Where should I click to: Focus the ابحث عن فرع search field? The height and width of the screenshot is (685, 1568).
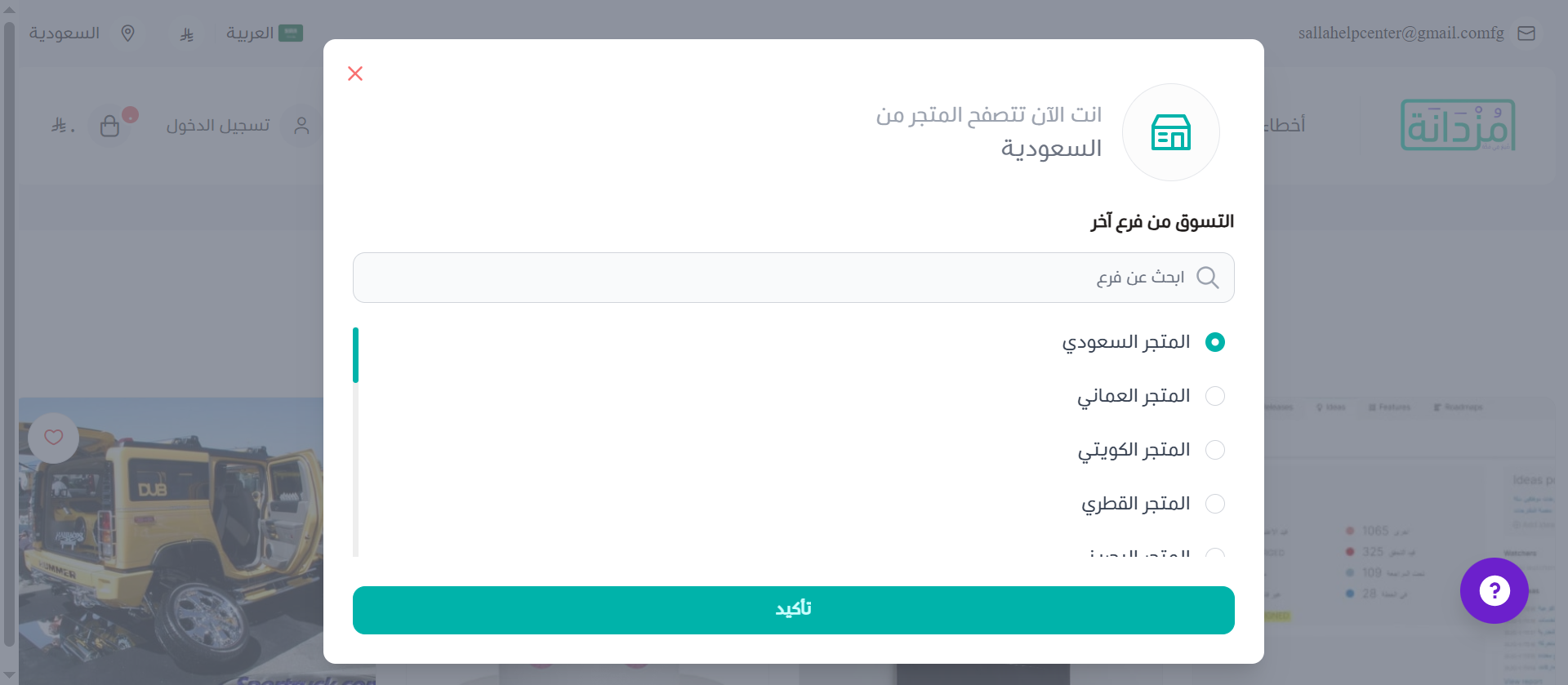793,278
